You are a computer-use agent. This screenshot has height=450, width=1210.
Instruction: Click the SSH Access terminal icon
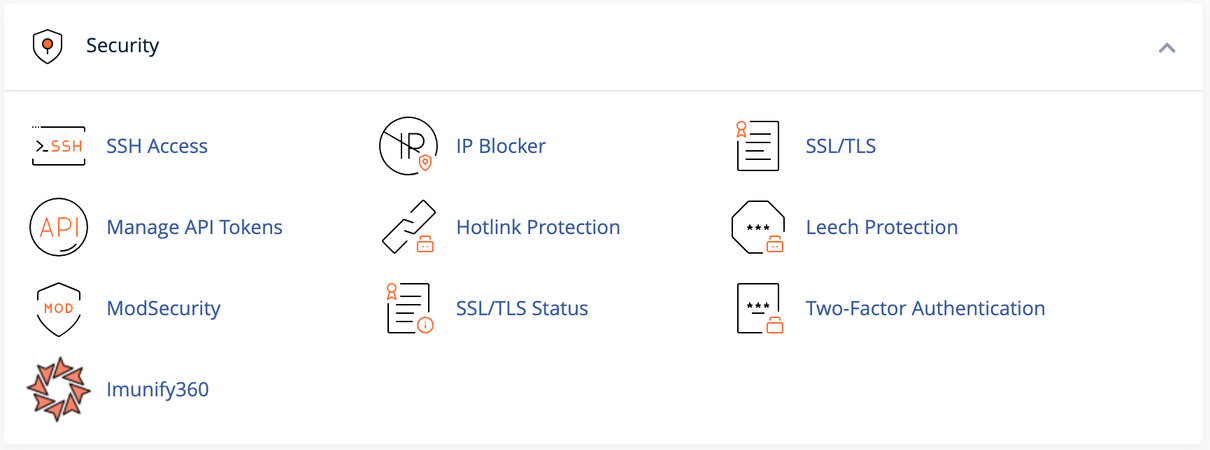pos(59,146)
